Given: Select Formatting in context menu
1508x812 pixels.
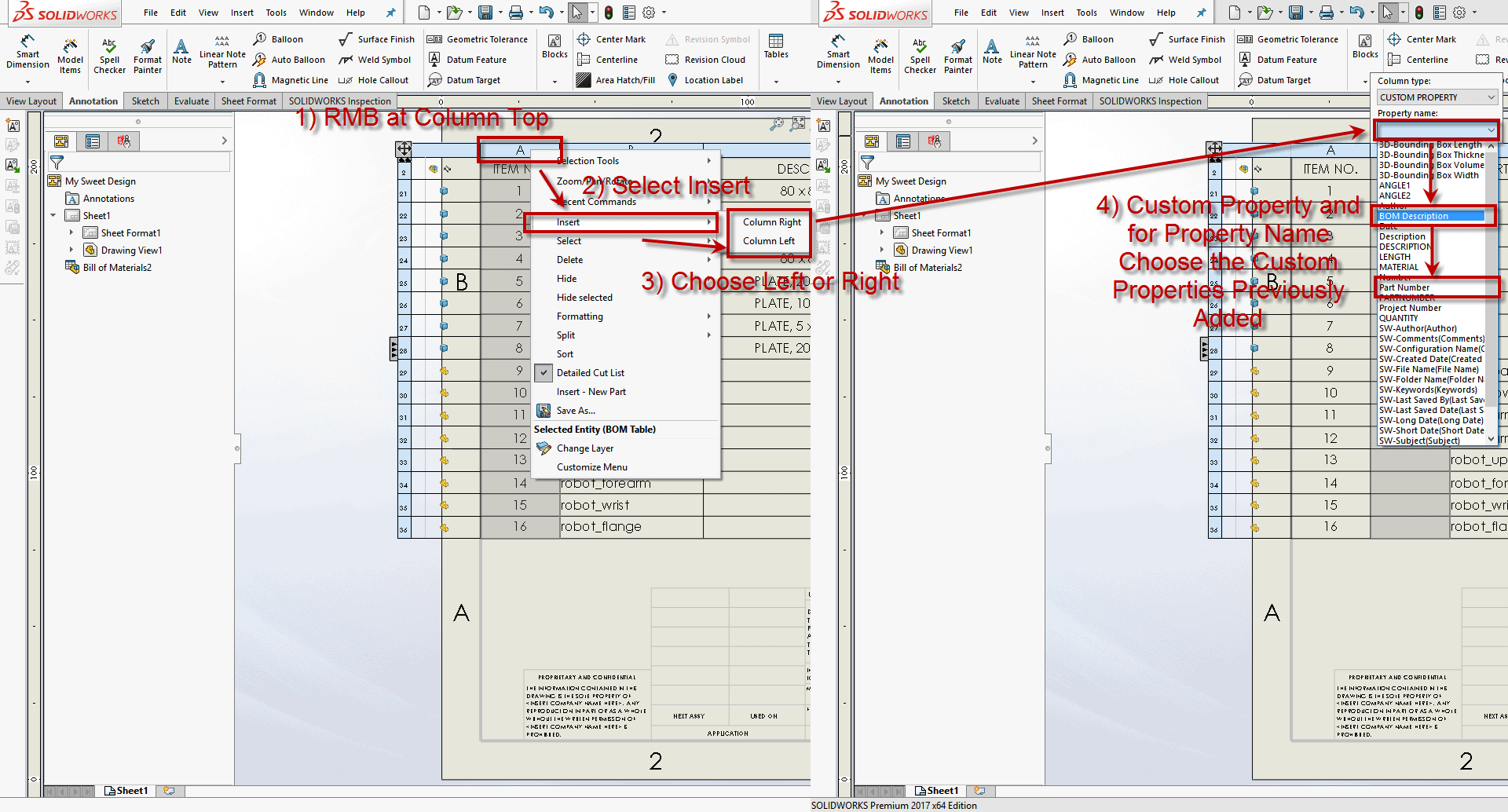Looking at the screenshot, I should point(625,316).
